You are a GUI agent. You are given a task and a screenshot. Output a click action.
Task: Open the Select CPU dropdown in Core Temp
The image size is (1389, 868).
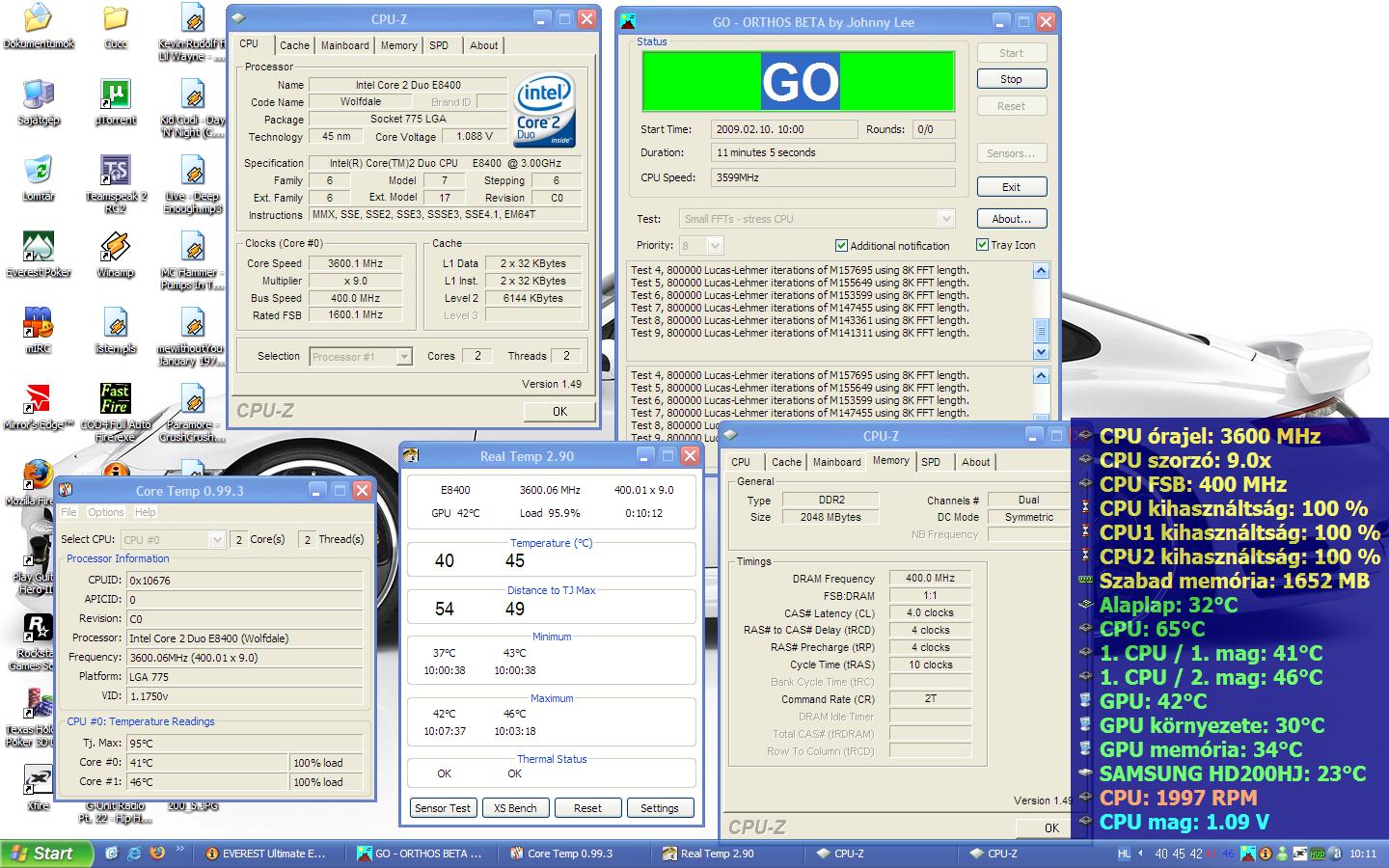[217, 539]
